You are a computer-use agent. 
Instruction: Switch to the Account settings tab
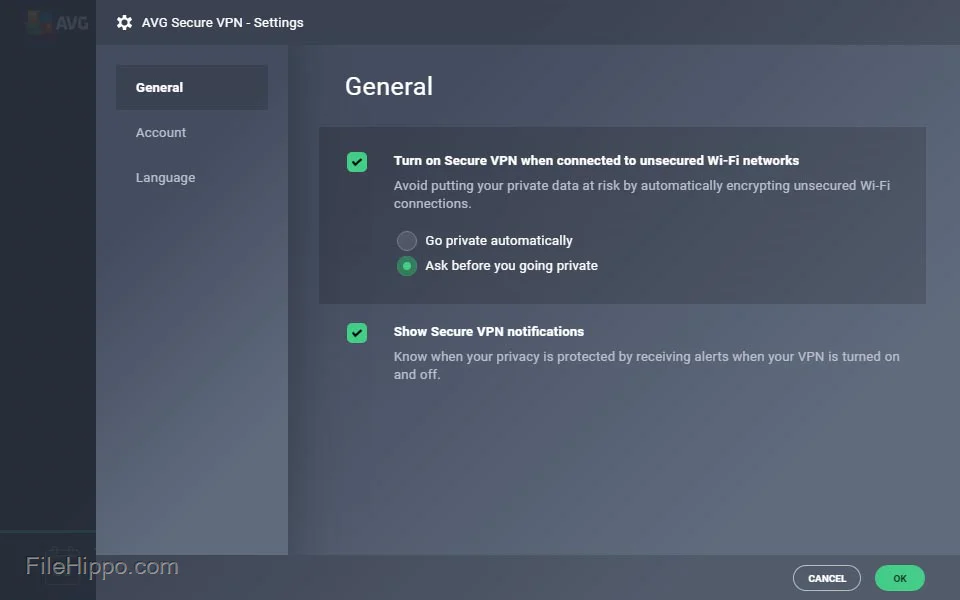point(160,132)
